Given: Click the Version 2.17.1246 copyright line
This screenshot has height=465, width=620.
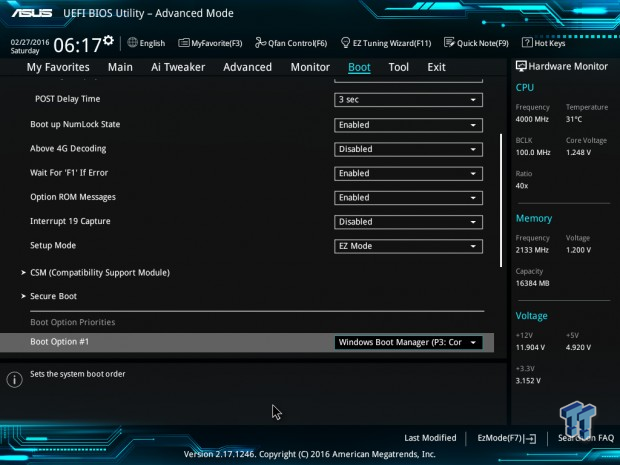Looking at the screenshot, I should [310, 454].
